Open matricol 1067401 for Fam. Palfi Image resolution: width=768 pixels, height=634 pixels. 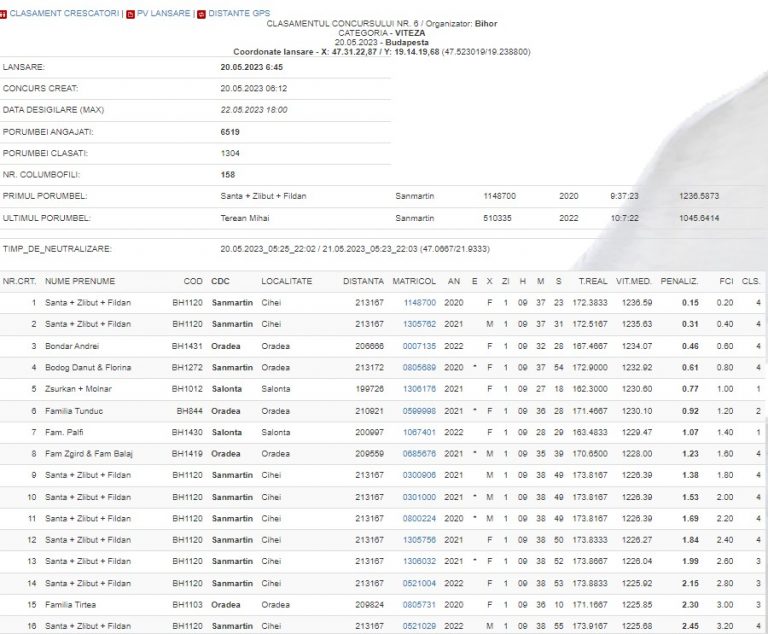(420, 433)
